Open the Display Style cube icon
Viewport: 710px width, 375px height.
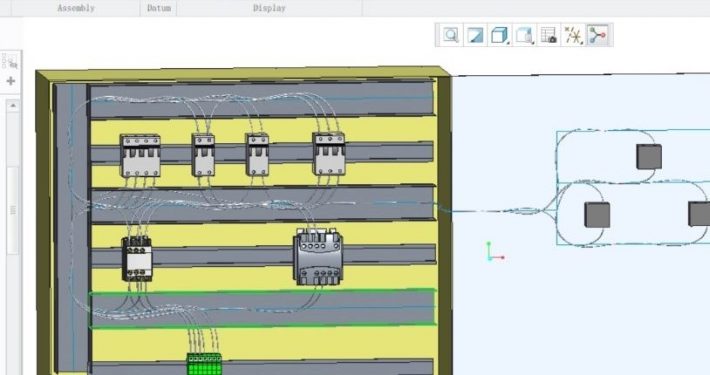(499, 35)
